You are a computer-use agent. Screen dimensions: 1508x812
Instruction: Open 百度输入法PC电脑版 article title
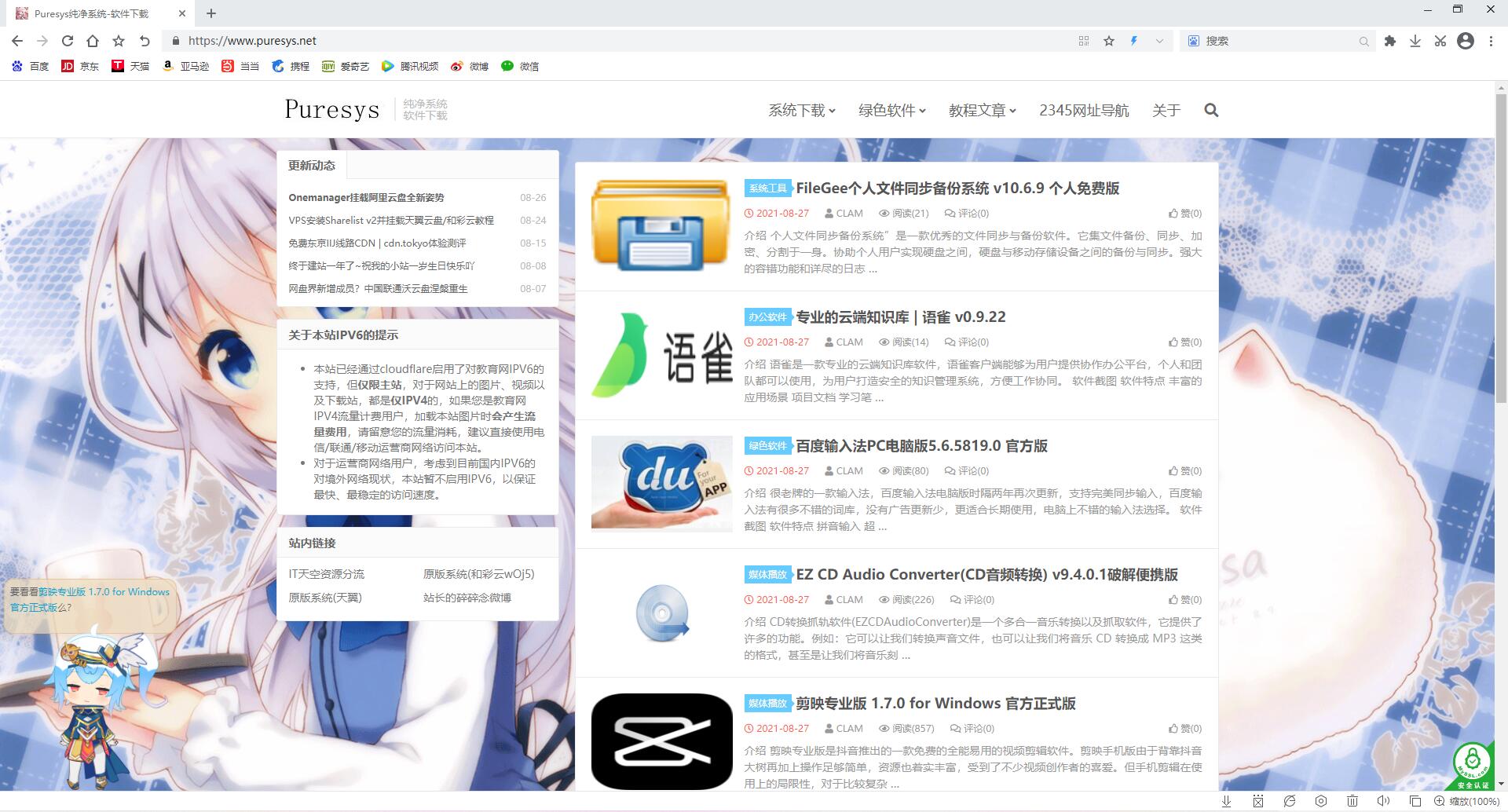click(921, 446)
